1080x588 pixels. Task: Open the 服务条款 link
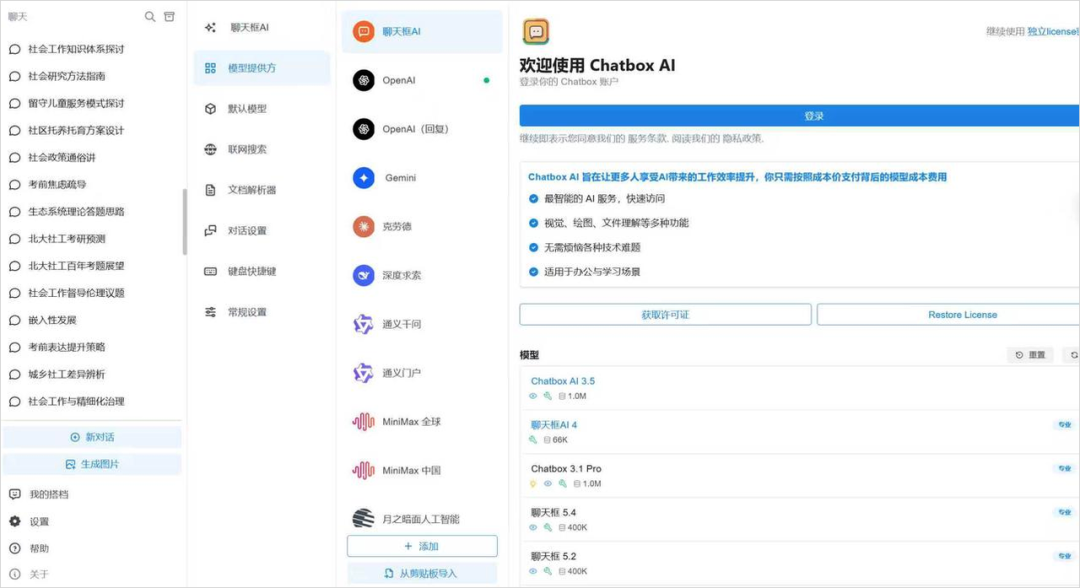[x=648, y=138]
